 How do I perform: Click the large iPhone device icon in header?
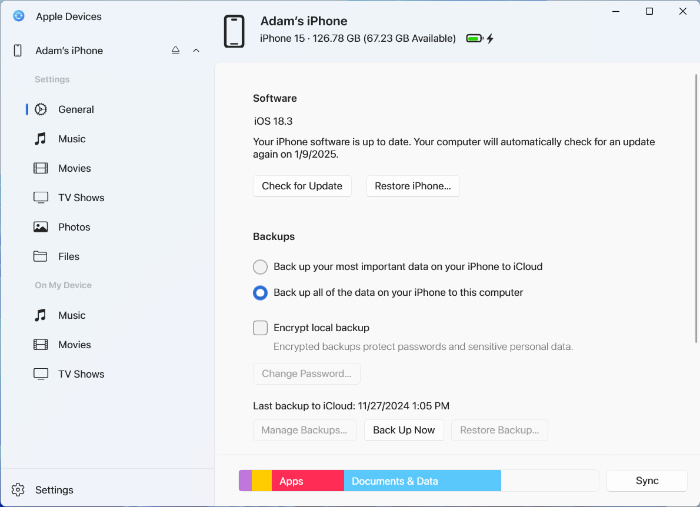(x=234, y=31)
